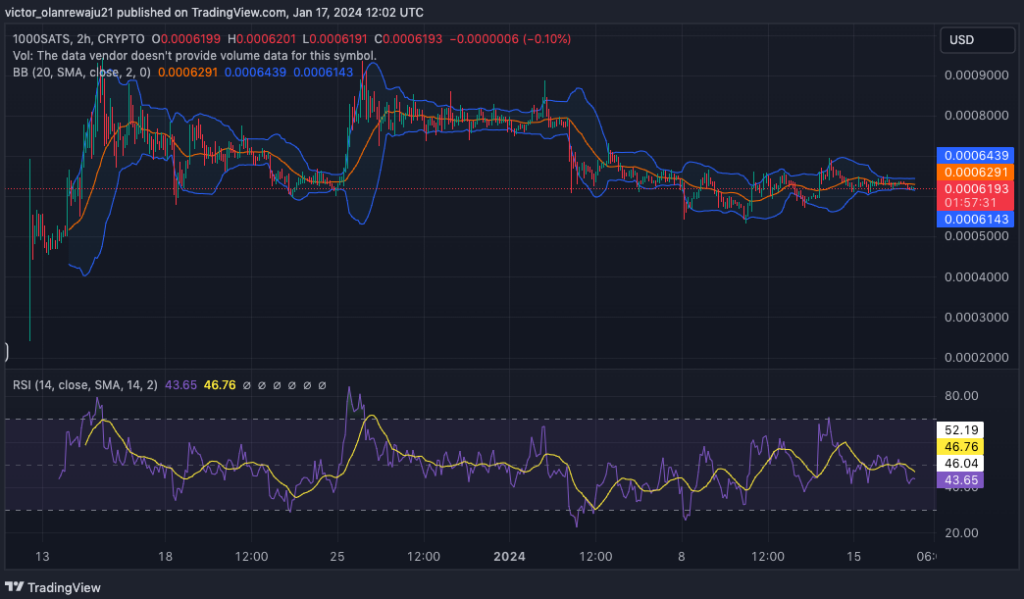Click the TradingView logo icon
The width and height of the screenshot is (1024, 599).
point(14,588)
